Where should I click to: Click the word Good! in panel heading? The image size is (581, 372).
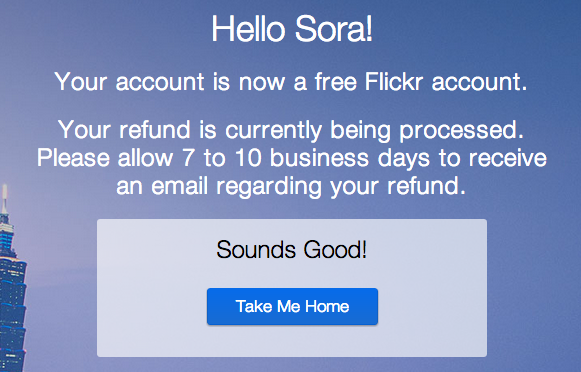tap(335, 250)
